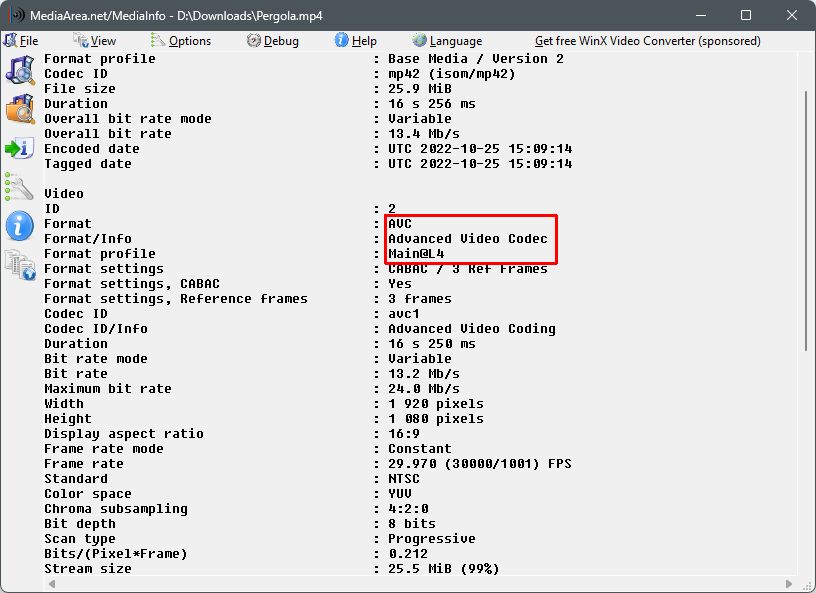This screenshot has height=593, width=816.
Task: Click the horizontal scrollbar right arrow
Action: pyautogui.click(x=789, y=584)
